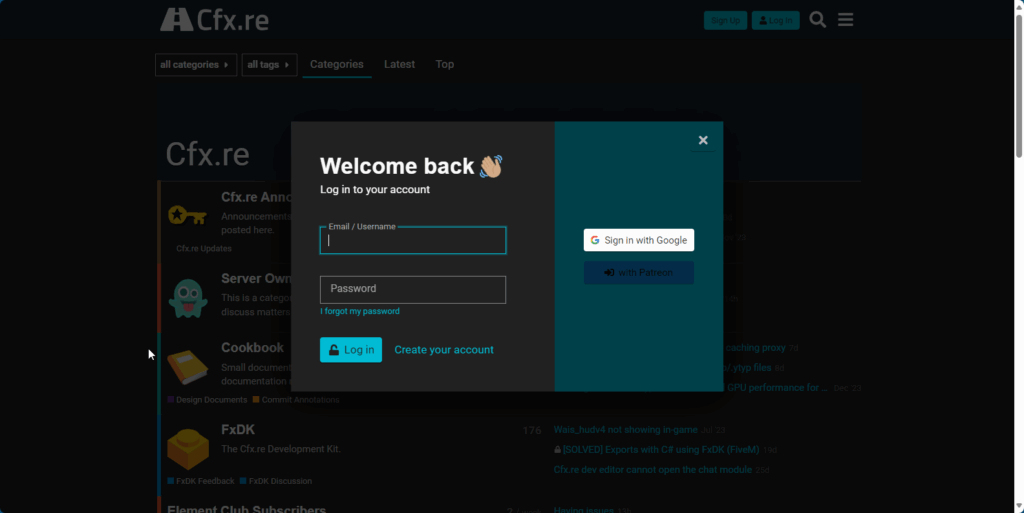The width and height of the screenshot is (1024, 513).
Task: Open topic Exports with C# using FxDK
Action: pos(661,450)
